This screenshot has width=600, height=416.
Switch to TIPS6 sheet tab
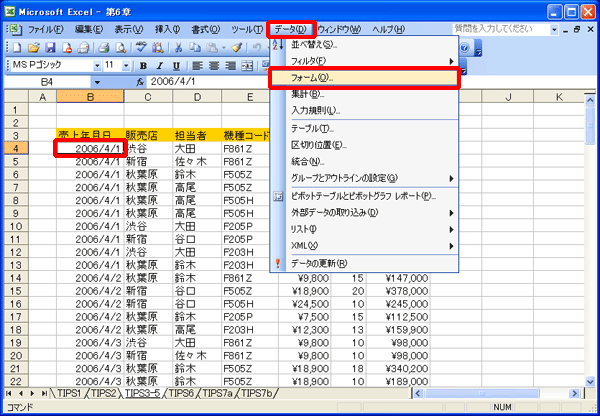point(181,393)
